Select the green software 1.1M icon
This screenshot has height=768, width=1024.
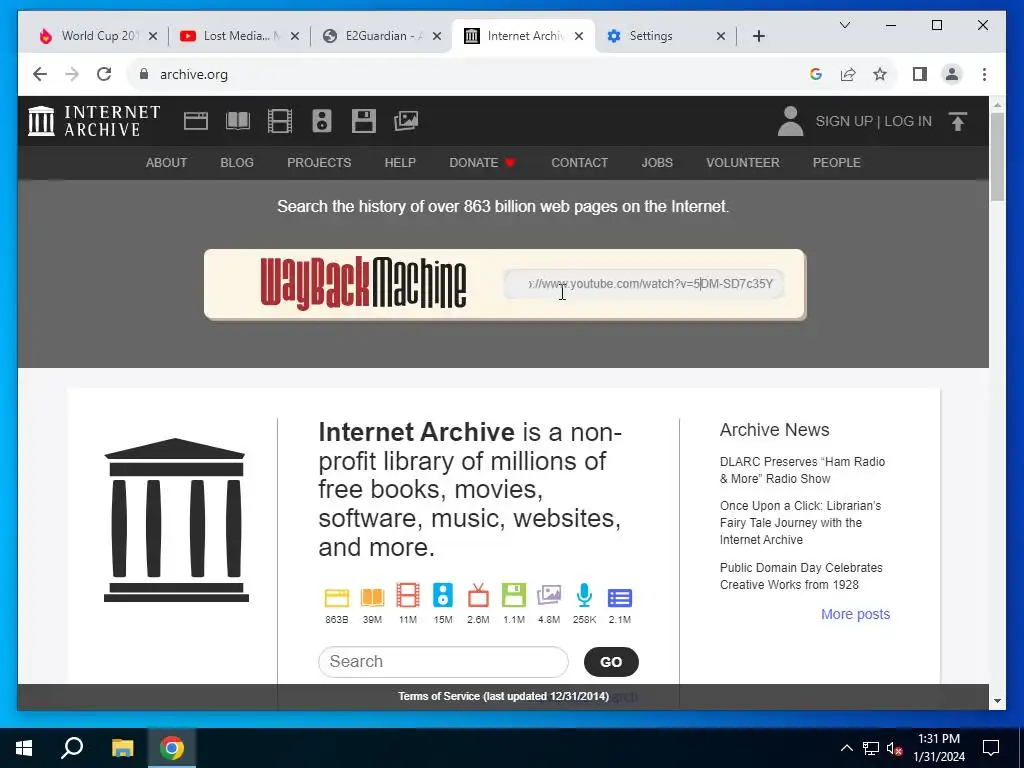514,596
